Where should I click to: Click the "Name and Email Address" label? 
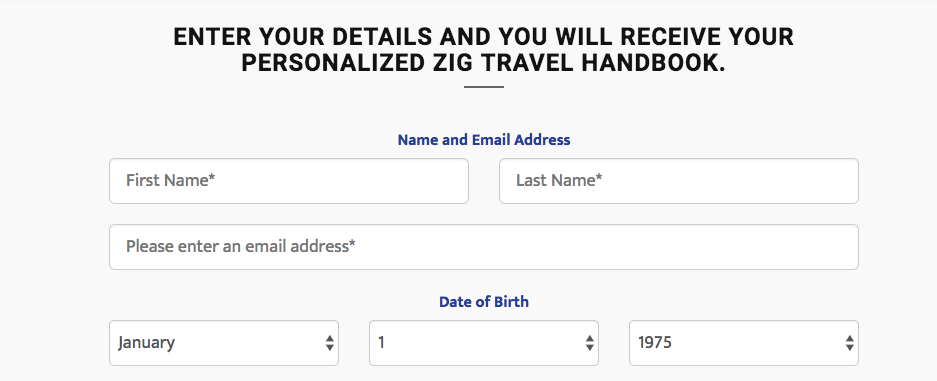(x=484, y=140)
